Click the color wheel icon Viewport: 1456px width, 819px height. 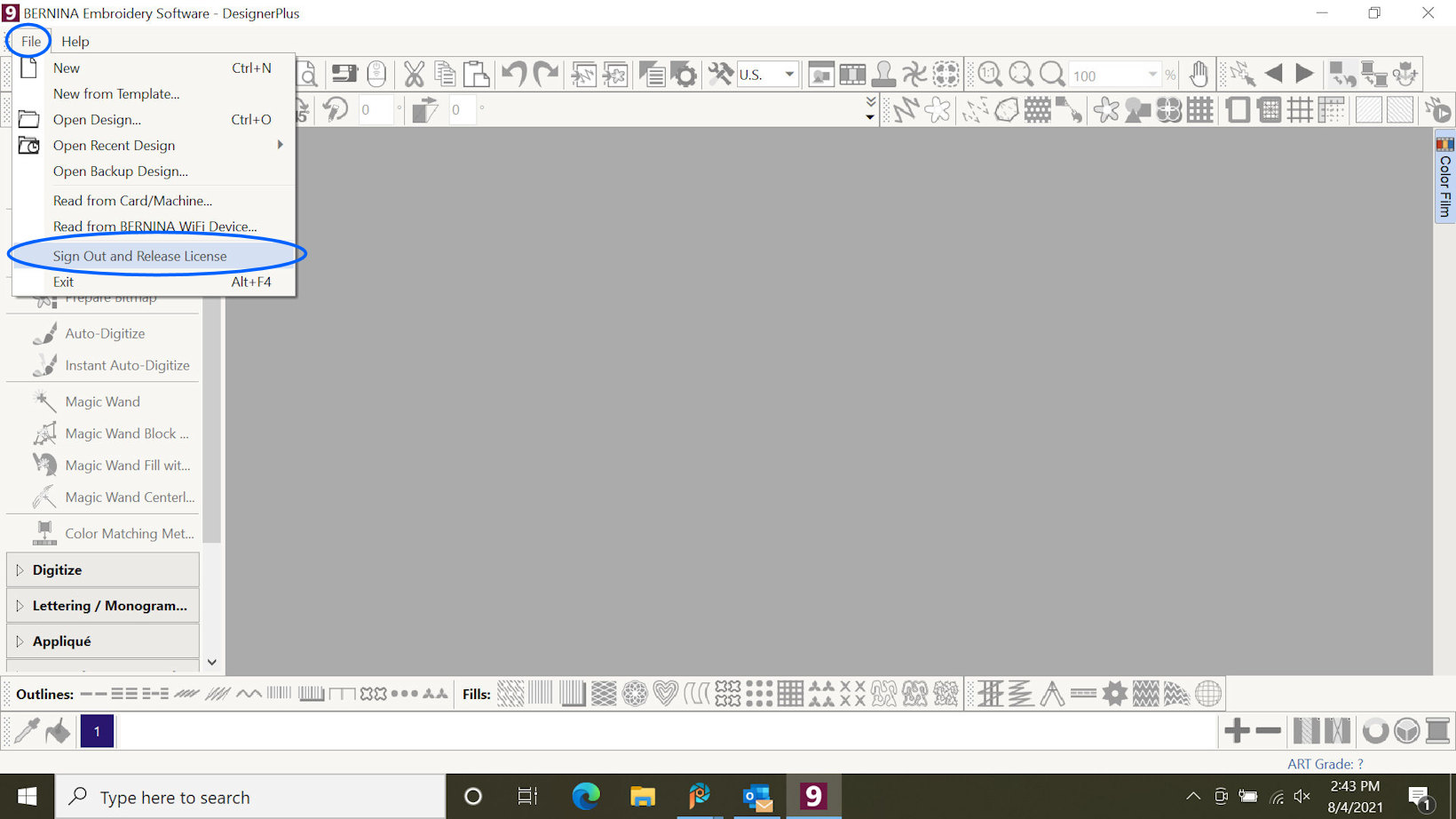click(x=1375, y=730)
